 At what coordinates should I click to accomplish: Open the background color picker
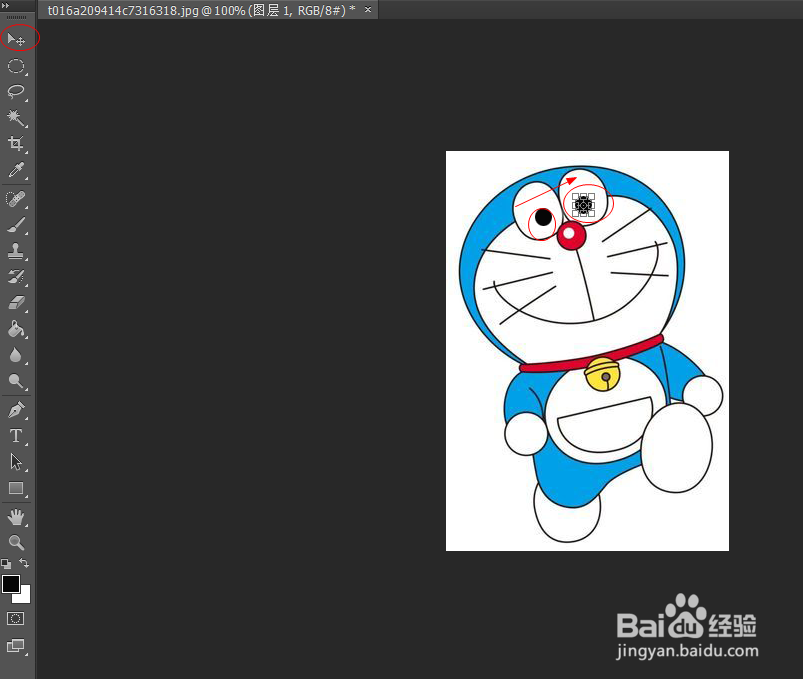click(24, 596)
